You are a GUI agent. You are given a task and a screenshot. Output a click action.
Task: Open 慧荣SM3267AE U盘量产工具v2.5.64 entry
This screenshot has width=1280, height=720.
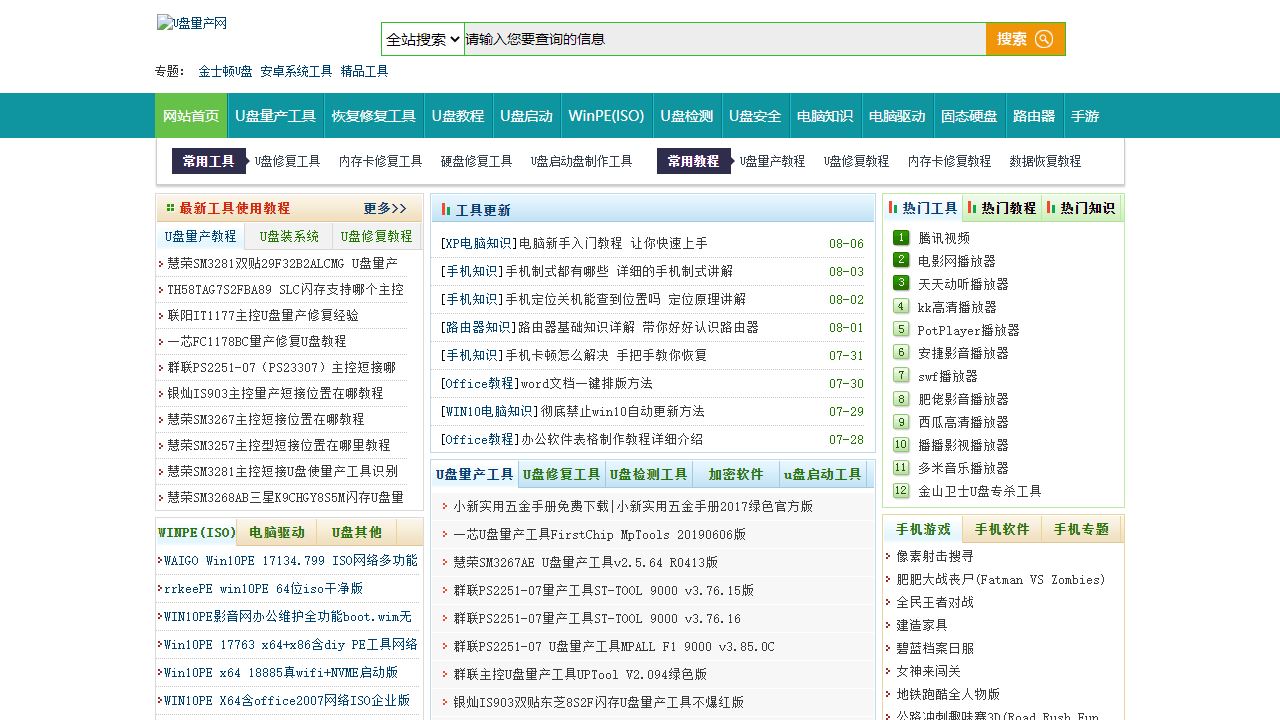(585, 562)
